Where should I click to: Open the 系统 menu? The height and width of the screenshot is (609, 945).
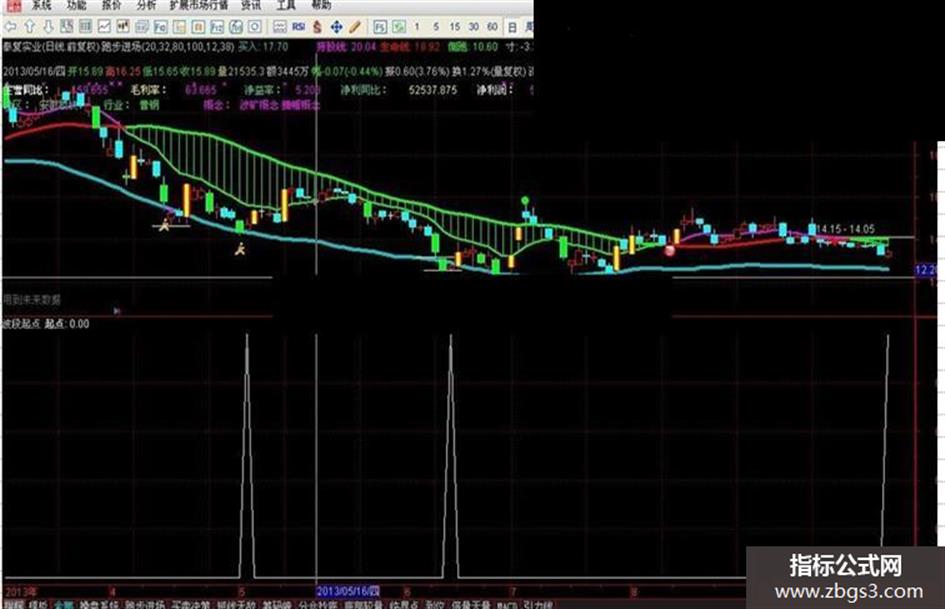pos(42,5)
